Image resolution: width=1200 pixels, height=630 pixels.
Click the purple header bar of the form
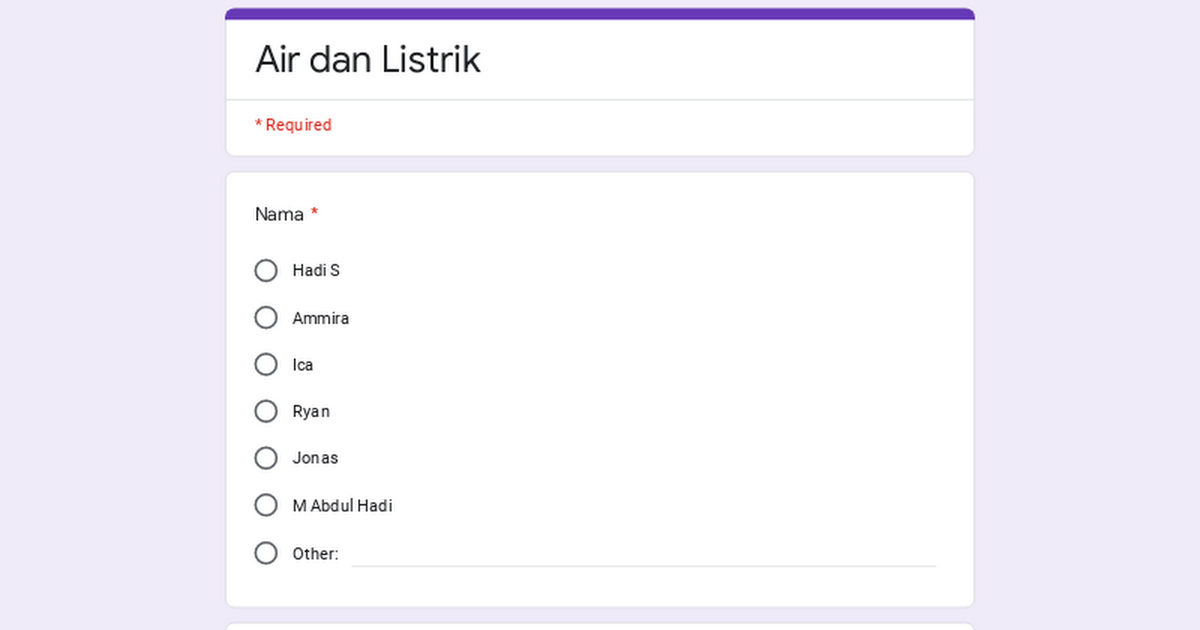(x=600, y=11)
